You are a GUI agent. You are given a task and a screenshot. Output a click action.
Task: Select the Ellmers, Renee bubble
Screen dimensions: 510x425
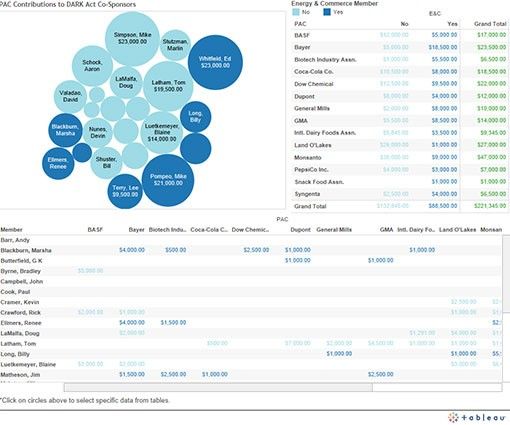coord(58,163)
